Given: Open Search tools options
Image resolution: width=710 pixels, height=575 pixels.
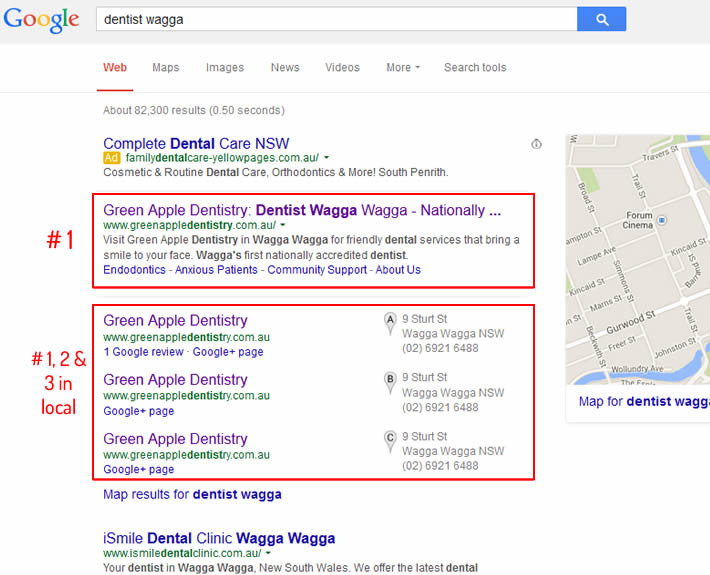Looking at the screenshot, I should [475, 67].
